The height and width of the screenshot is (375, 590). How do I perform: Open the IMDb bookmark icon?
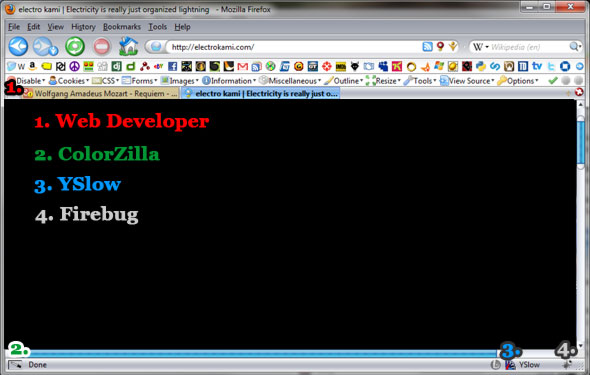(x=341, y=67)
